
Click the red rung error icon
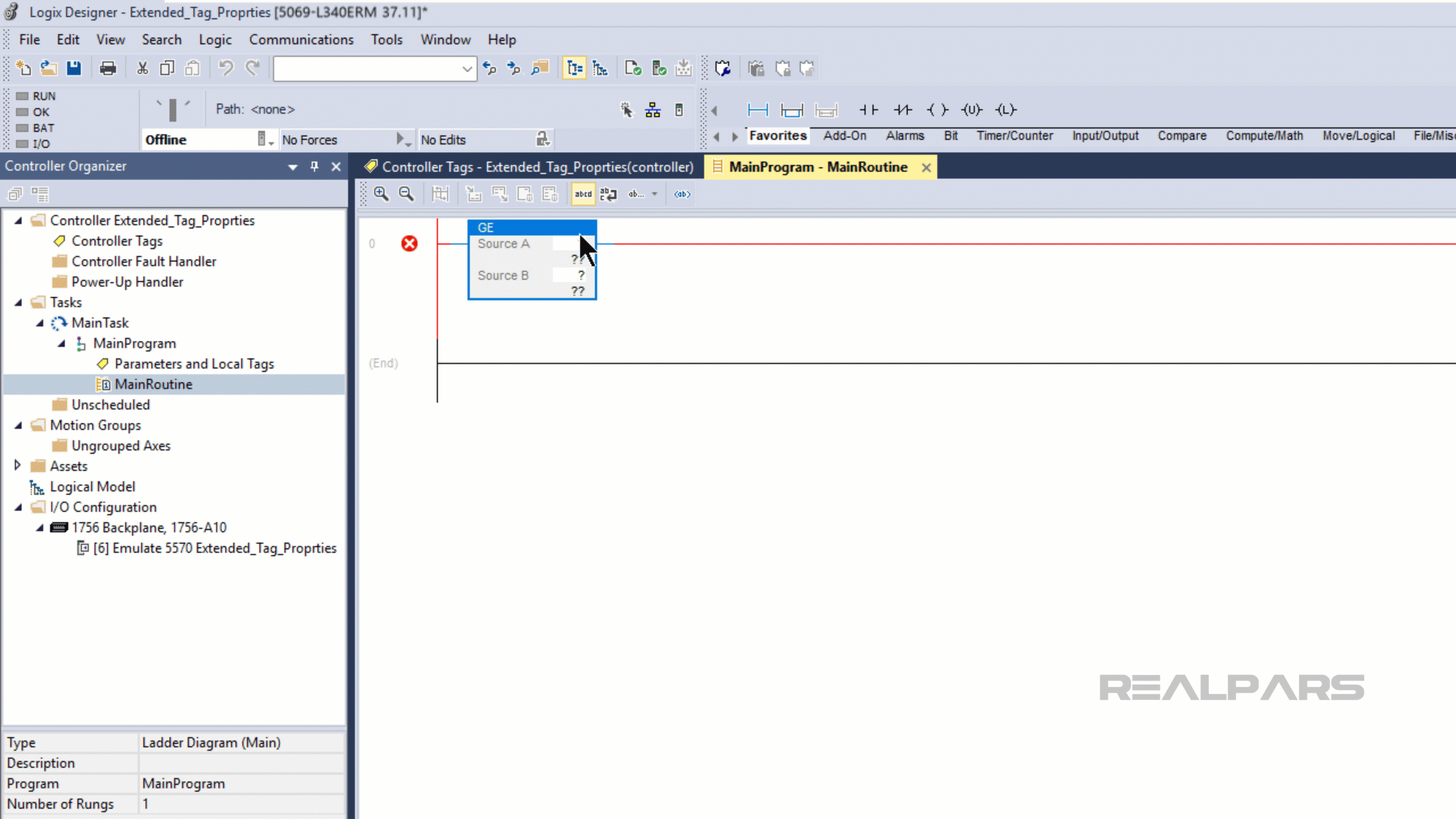point(409,243)
